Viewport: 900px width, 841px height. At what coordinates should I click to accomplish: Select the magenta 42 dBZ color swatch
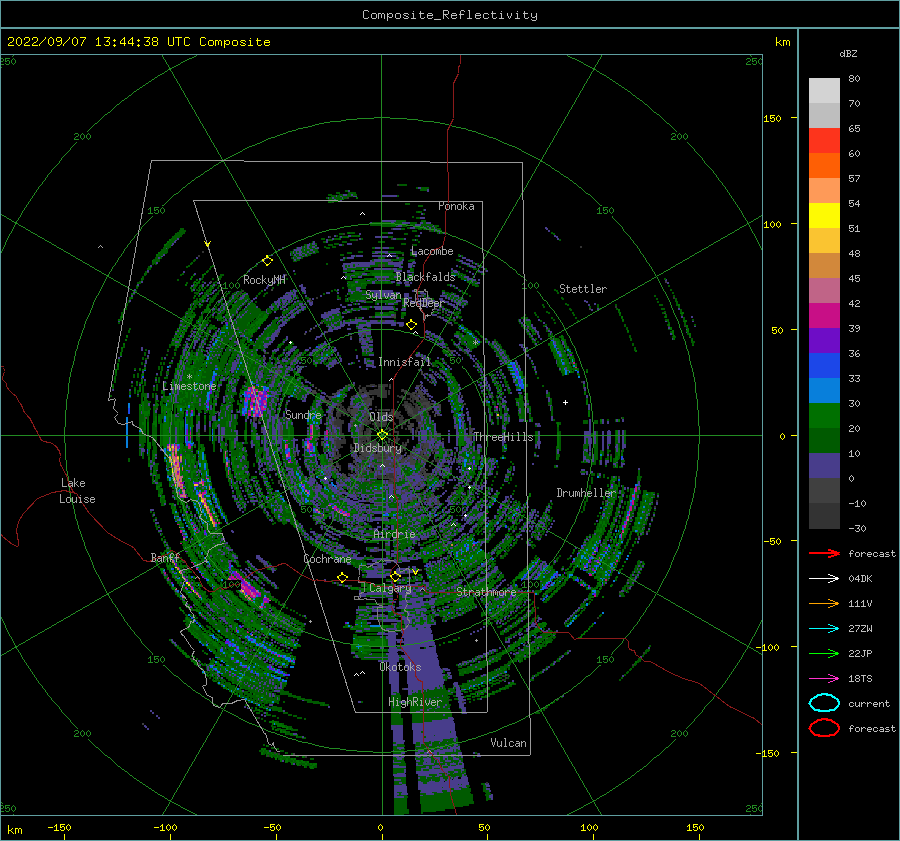[x=824, y=315]
